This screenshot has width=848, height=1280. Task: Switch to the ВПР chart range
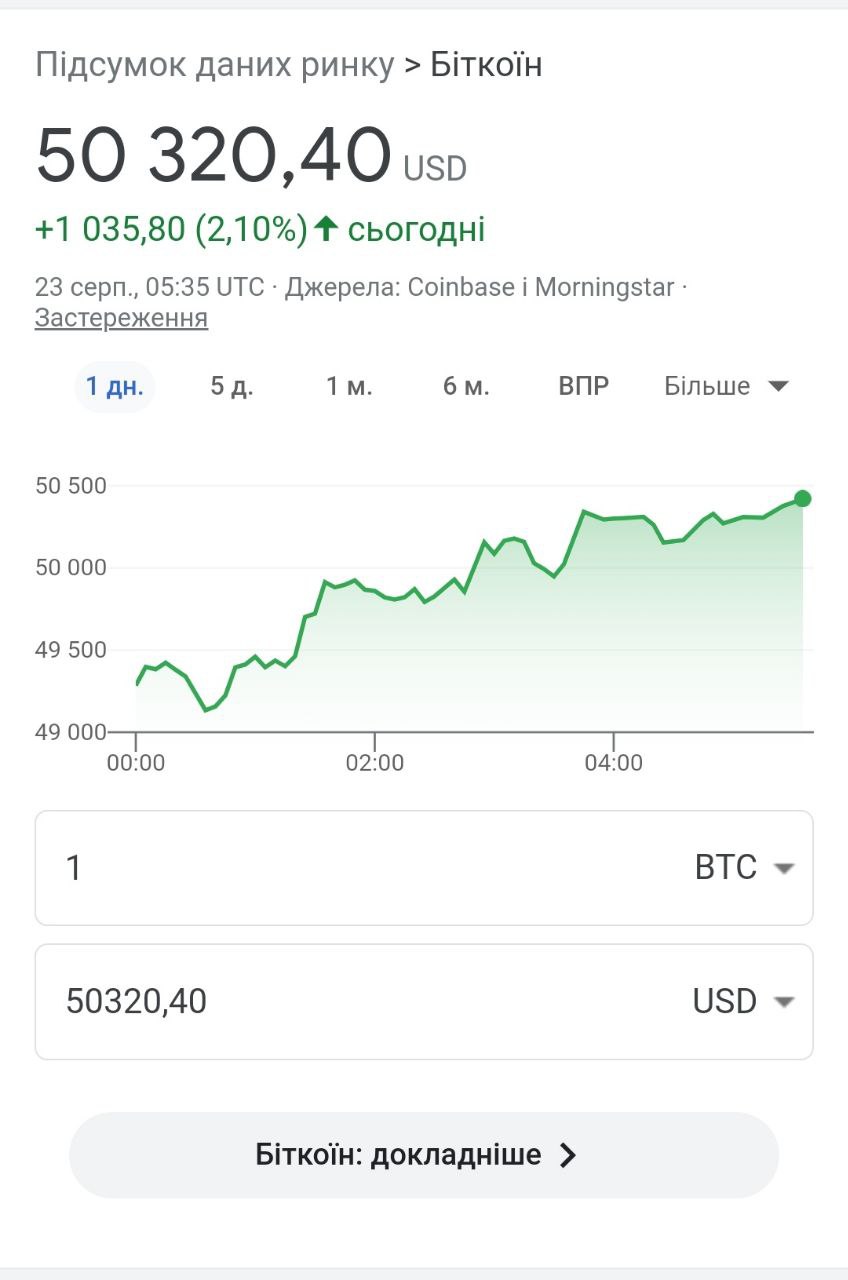(584, 387)
